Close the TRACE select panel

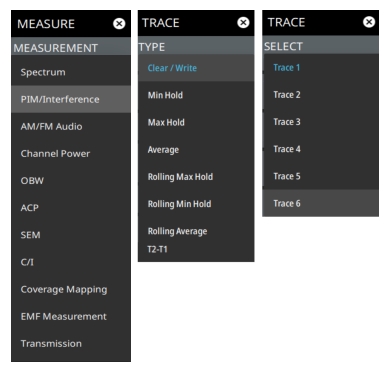tap(369, 22)
